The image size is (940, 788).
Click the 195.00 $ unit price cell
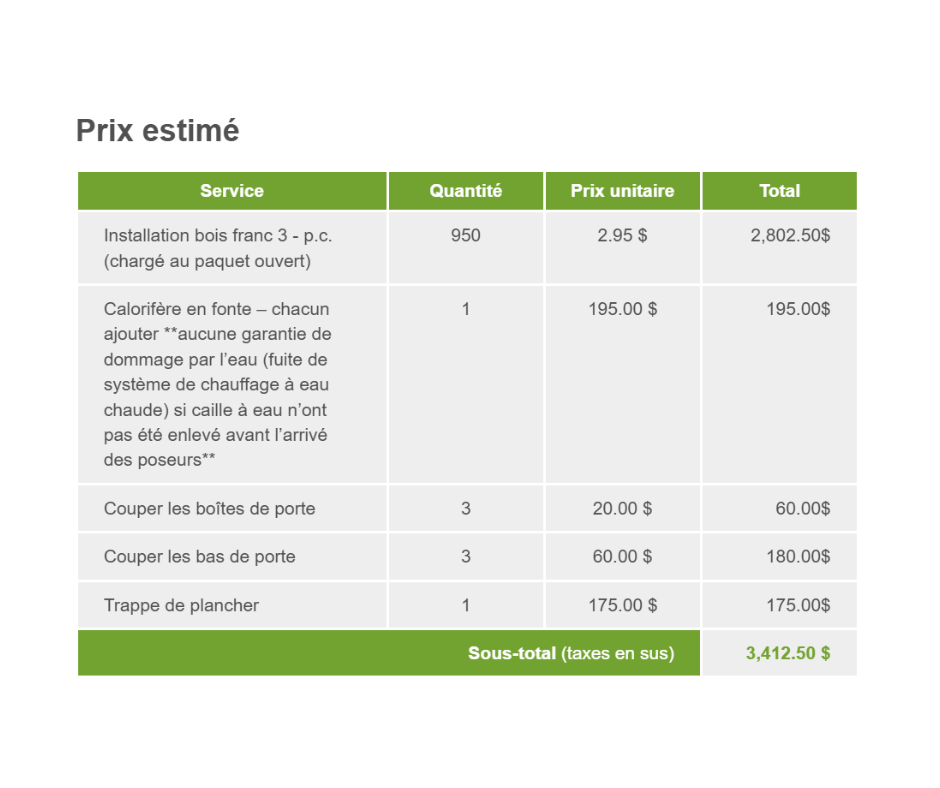tap(622, 309)
